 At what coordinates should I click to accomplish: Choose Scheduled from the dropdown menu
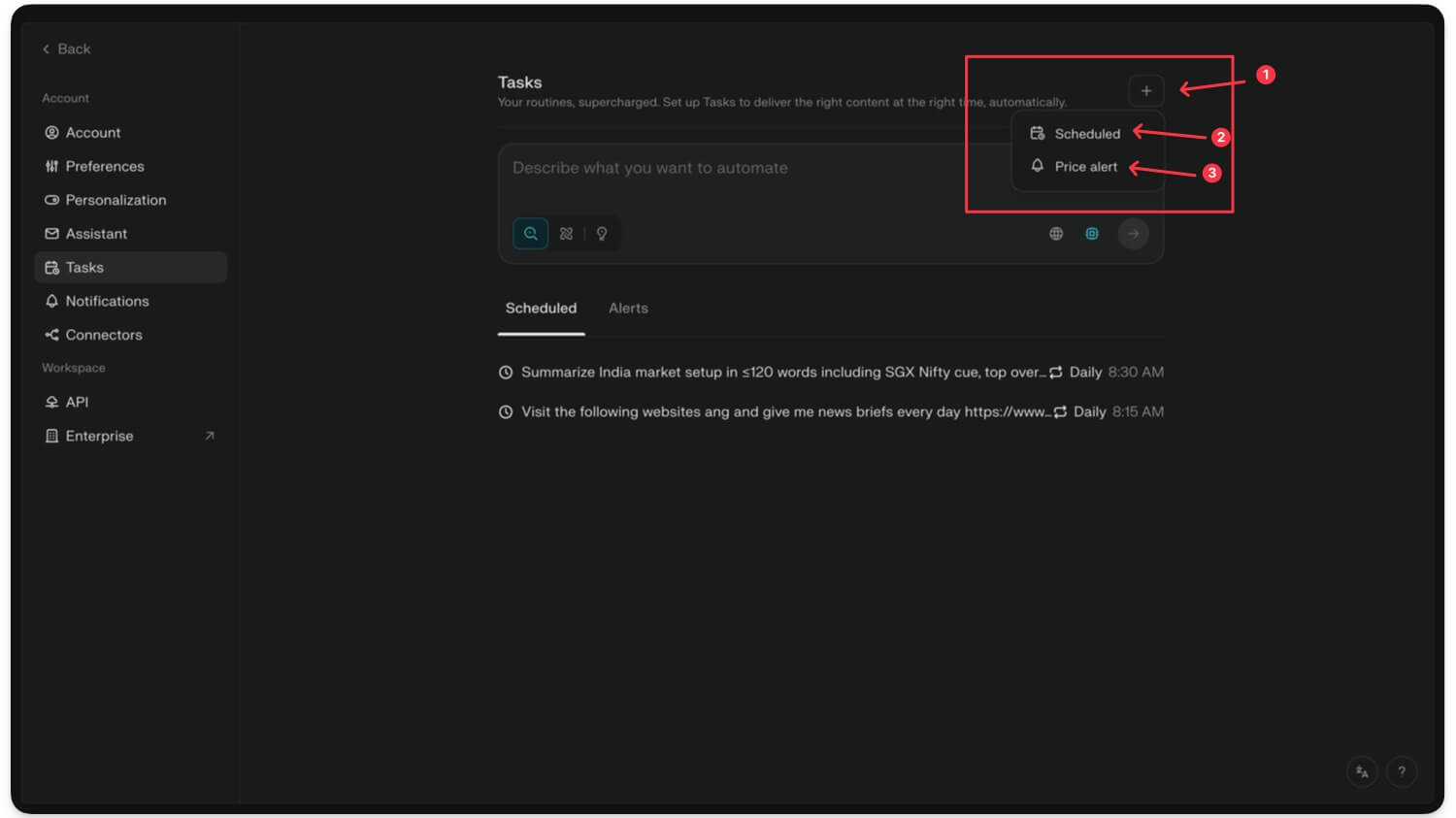[x=1086, y=134]
